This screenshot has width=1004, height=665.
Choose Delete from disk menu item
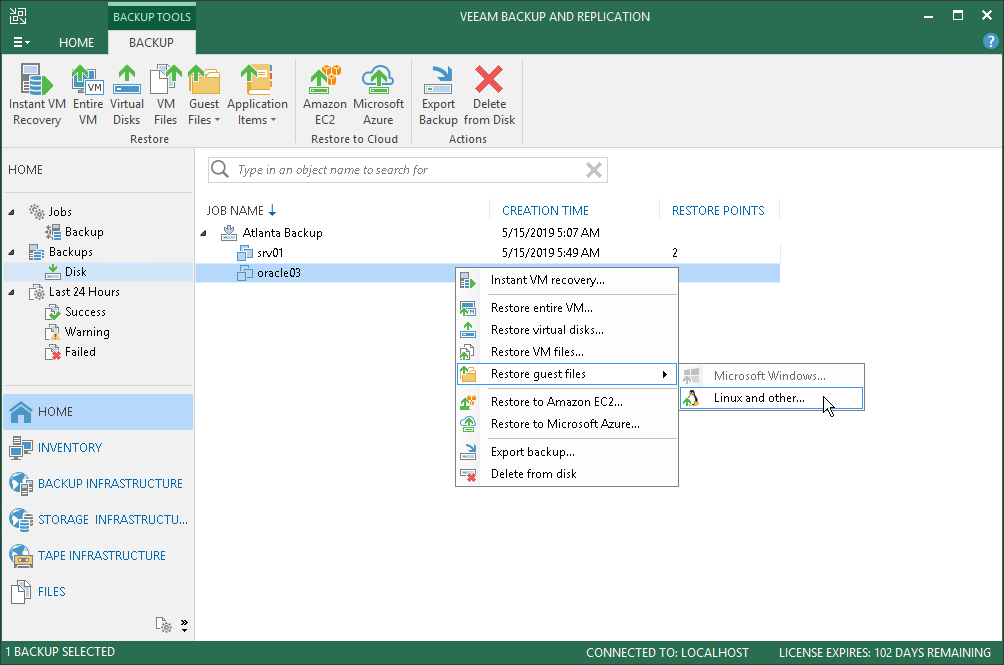567,474
